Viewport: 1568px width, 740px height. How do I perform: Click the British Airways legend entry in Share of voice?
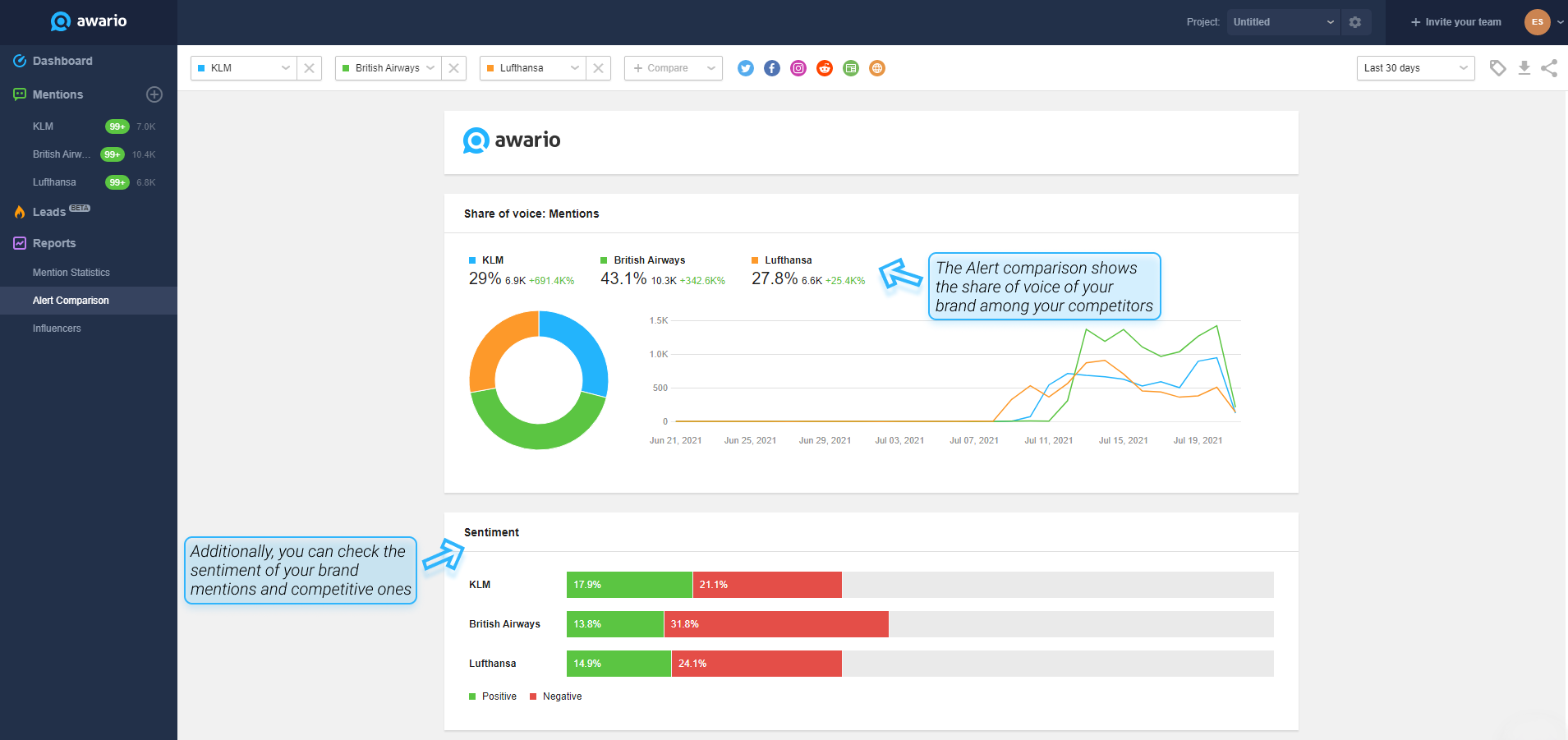643,260
